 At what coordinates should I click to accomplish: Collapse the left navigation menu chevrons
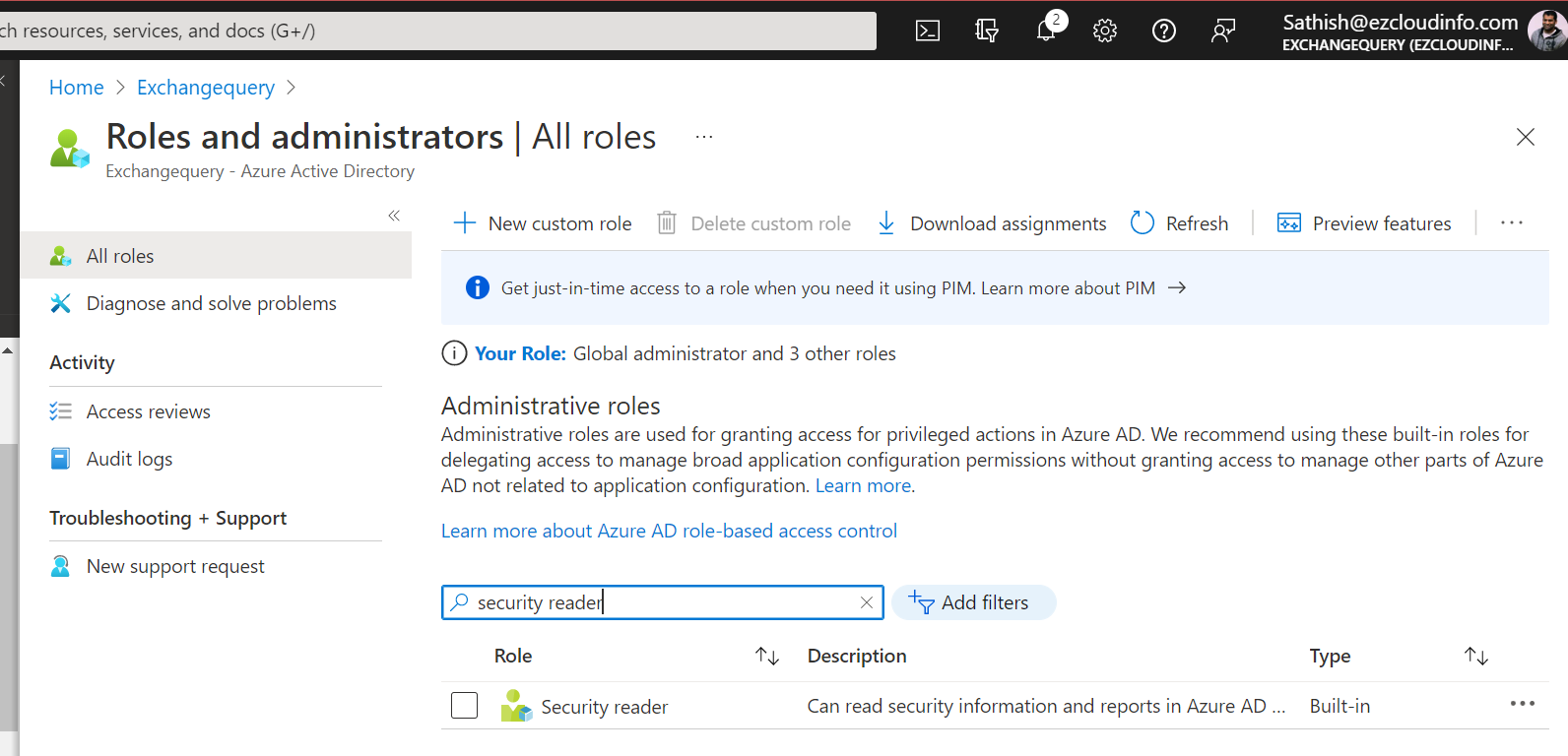[x=394, y=216]
